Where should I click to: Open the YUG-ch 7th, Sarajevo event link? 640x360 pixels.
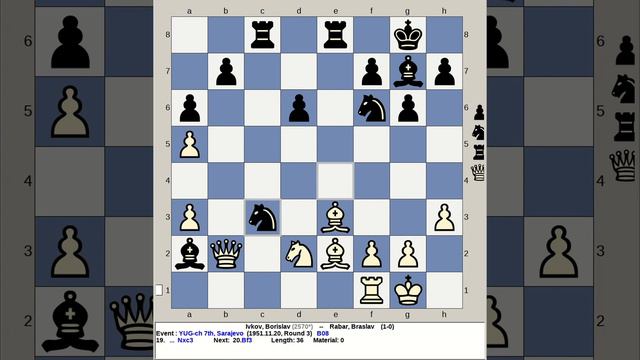[x=211, y=333]
